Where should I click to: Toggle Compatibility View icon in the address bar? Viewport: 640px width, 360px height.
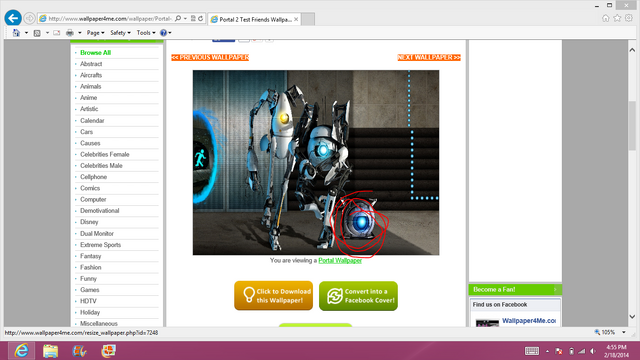click(x=193, y=19)
